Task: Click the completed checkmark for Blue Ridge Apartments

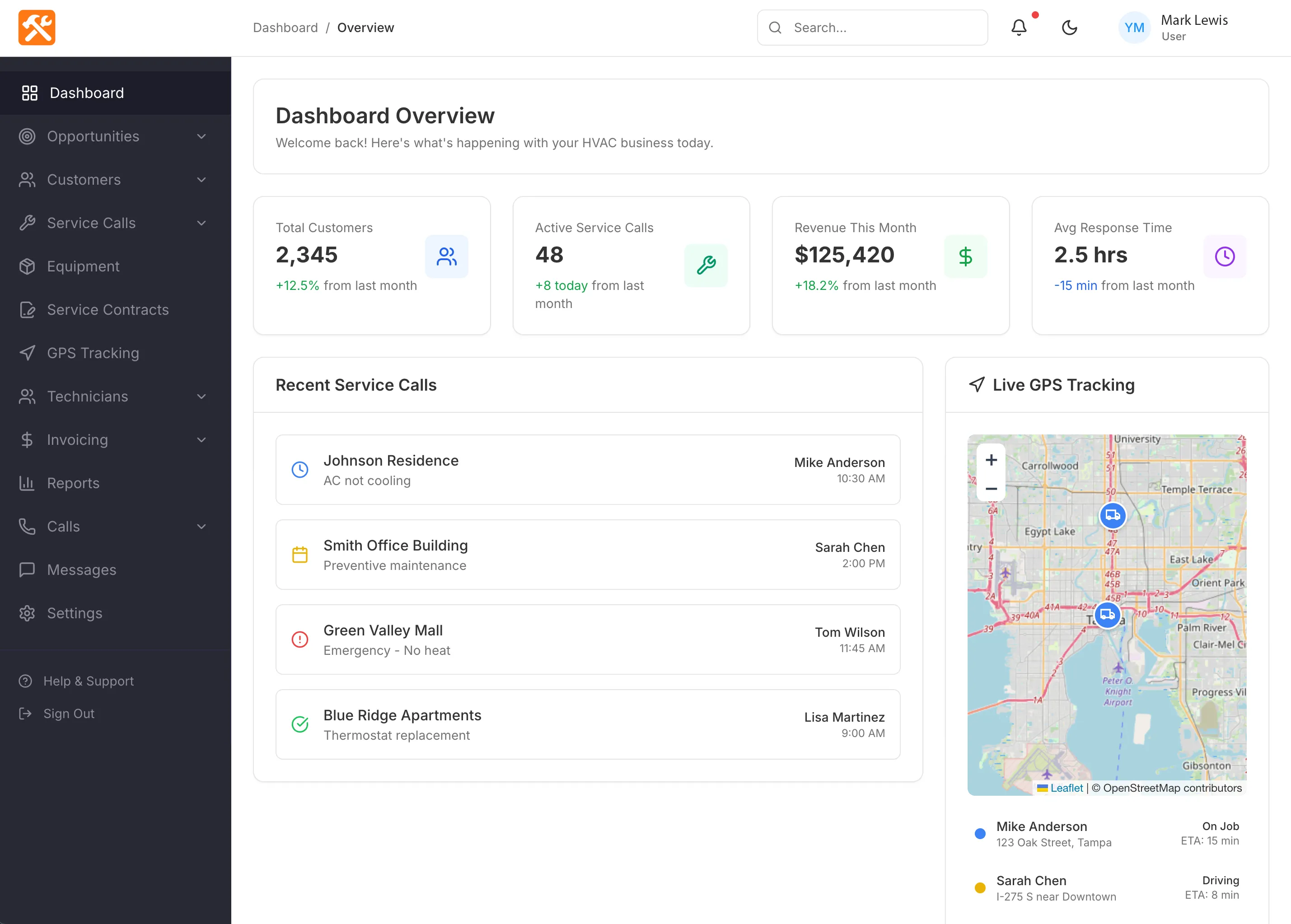Action: (x=300, y=724)
